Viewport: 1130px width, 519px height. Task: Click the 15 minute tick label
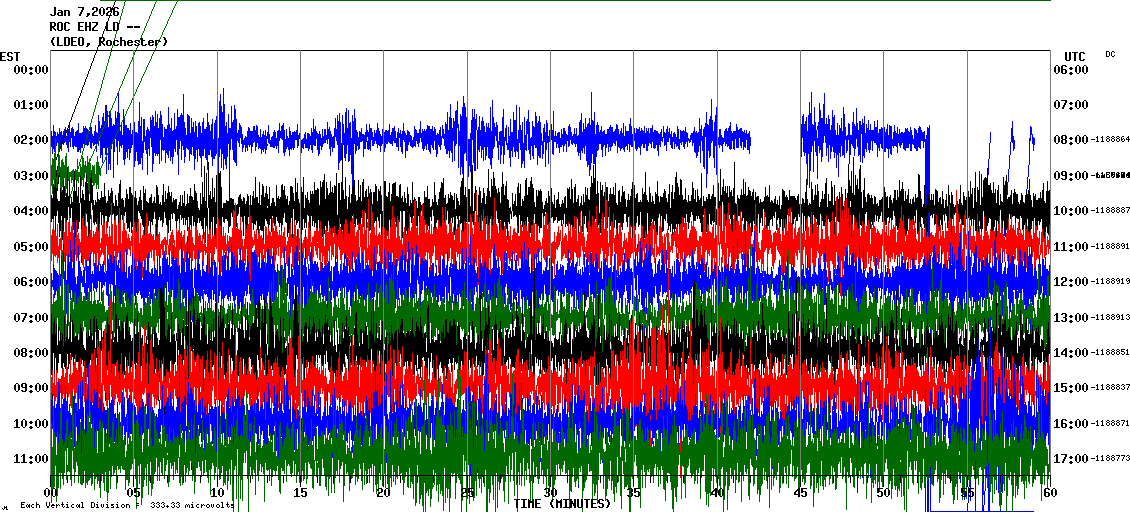(300, 493)
